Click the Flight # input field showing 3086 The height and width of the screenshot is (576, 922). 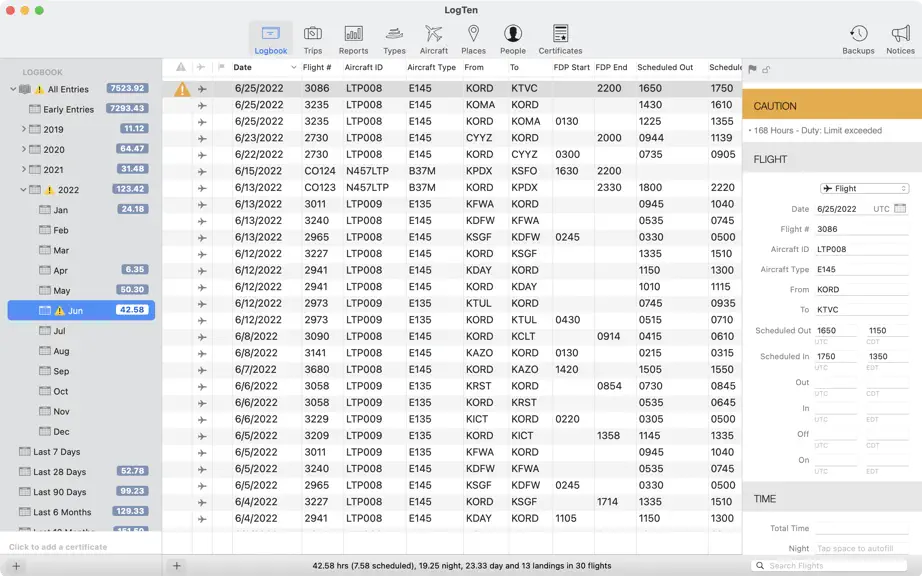861,229
